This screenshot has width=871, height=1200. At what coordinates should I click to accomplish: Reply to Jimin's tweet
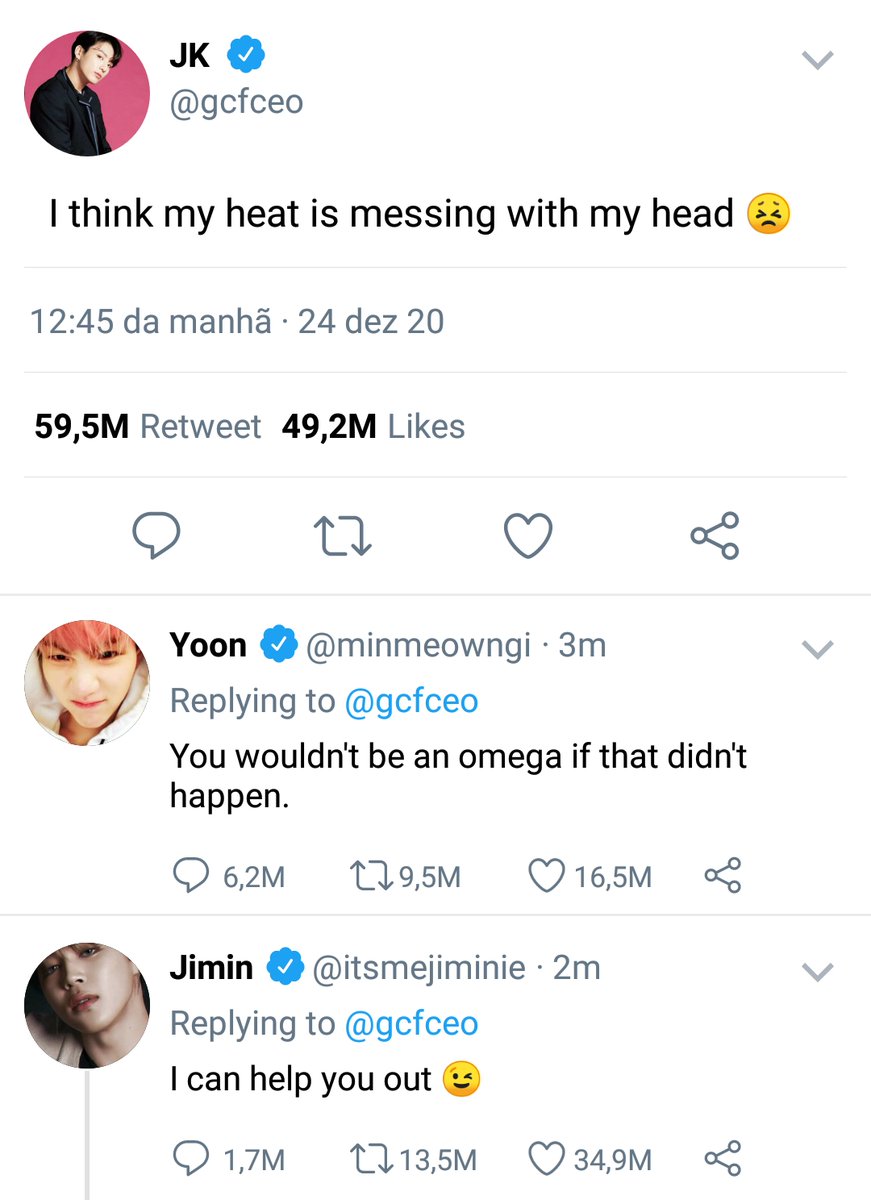tap(190, 1159)
